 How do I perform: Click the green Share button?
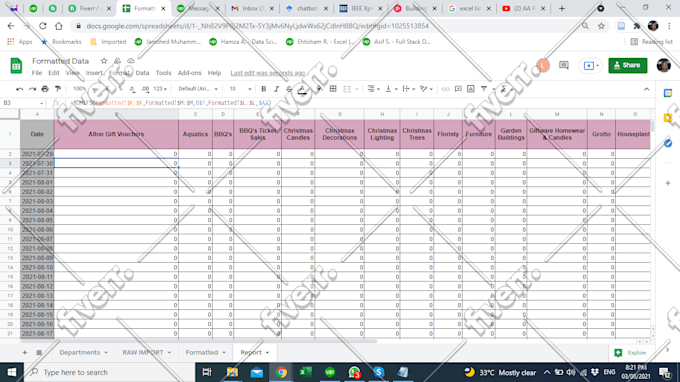click(628, 65)
